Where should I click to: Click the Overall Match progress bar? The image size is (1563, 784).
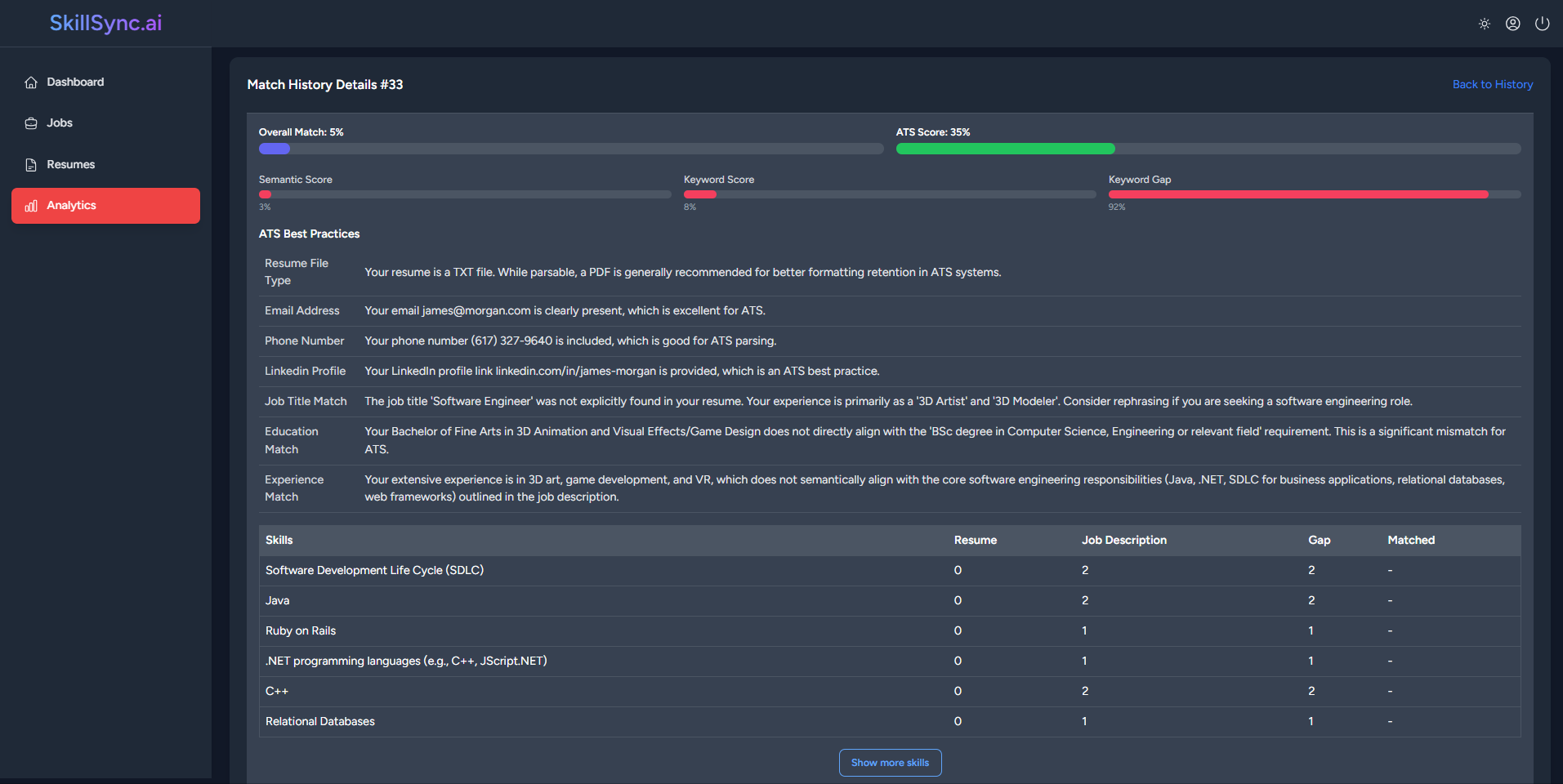click(x=570, y=149)
